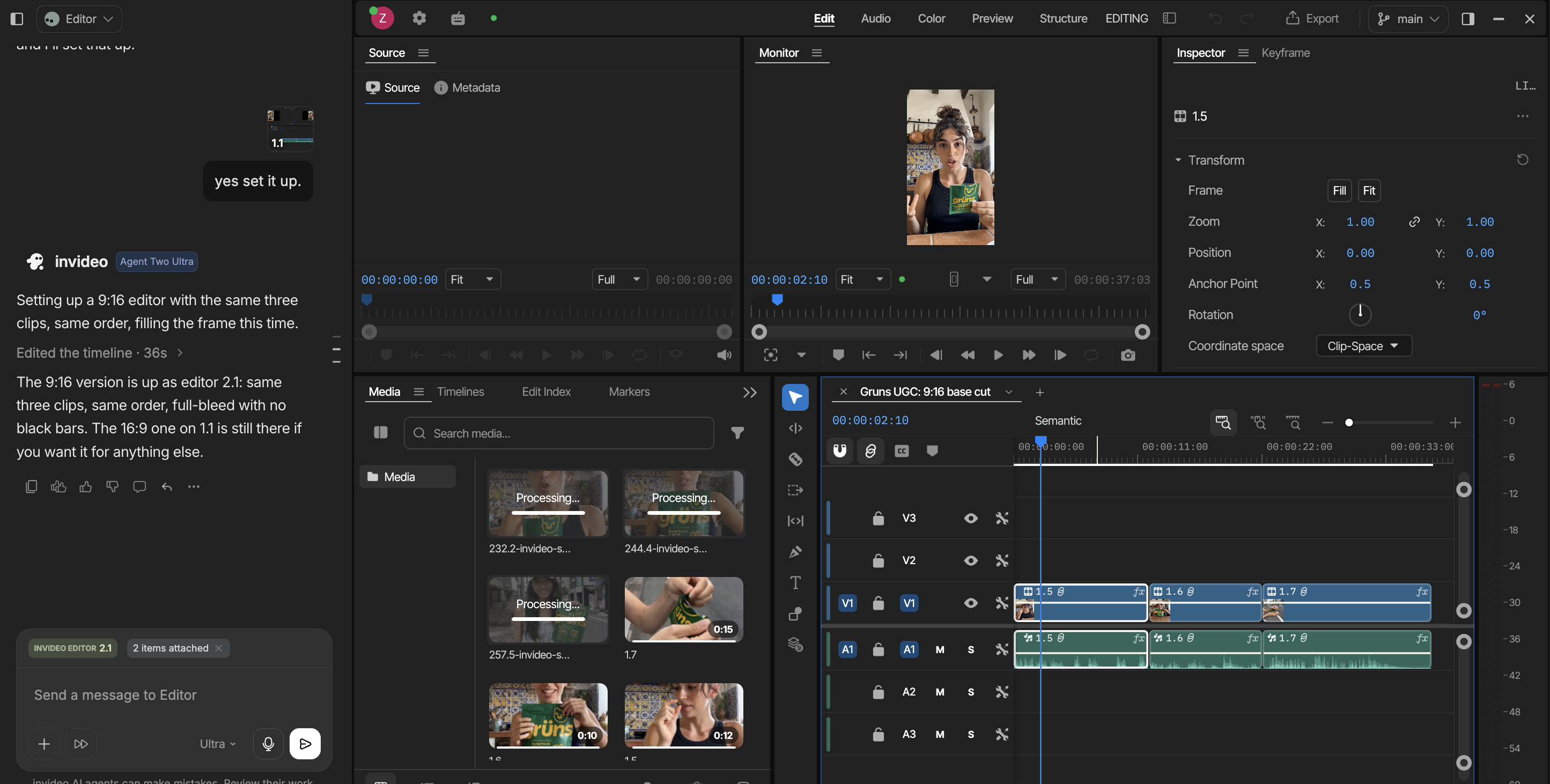
Task: Open Coordinate space Clip-Space dropdown
Action: [1363, 346]
